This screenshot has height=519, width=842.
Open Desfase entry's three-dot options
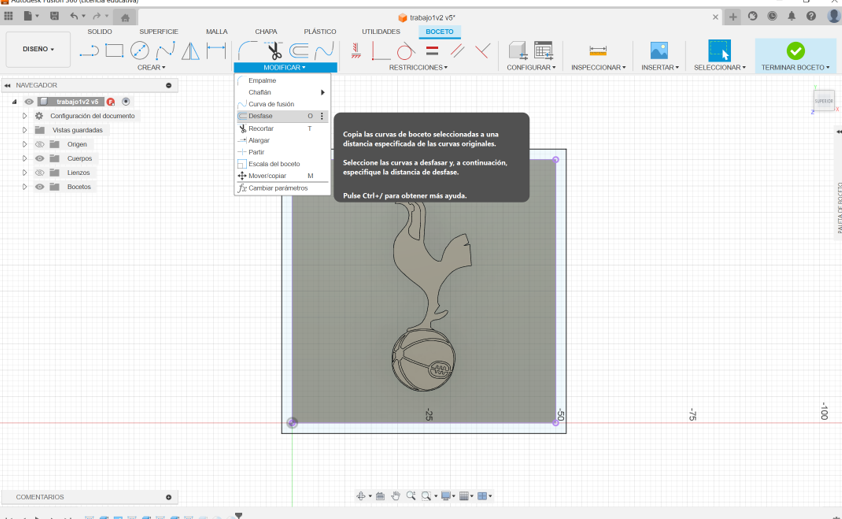322,116
